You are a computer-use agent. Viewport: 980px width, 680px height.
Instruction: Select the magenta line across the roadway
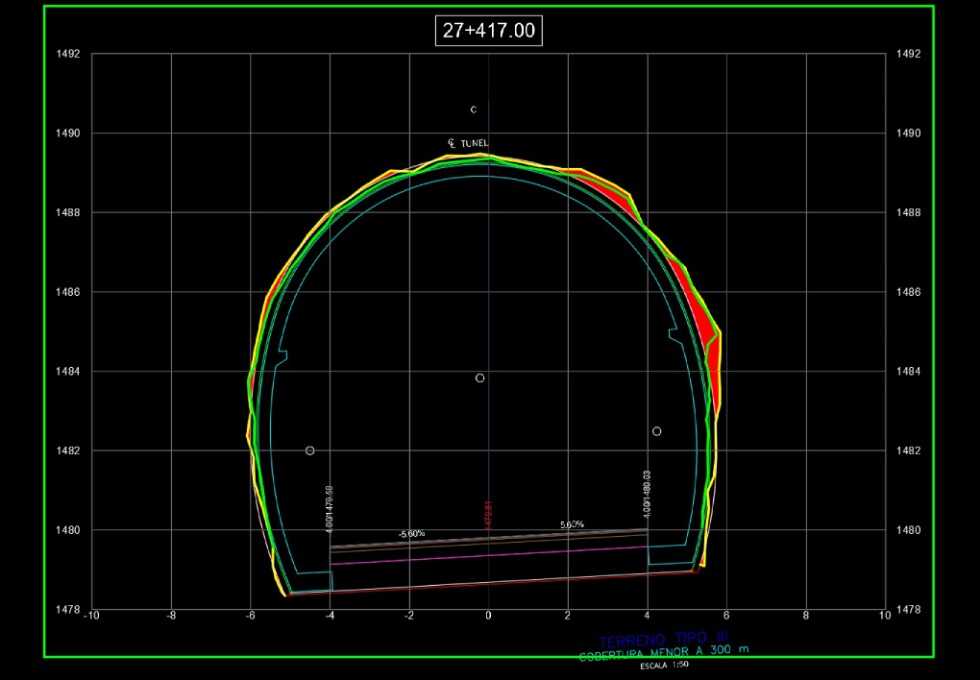[x=489, y=557]
